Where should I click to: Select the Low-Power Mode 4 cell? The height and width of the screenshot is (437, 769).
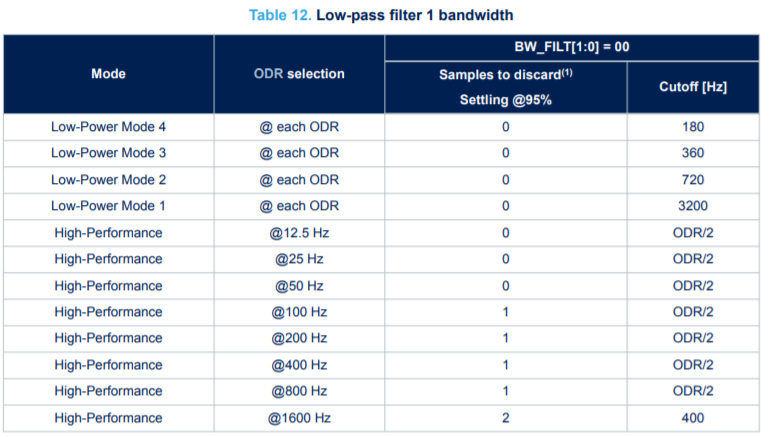(x=108, y=127)
